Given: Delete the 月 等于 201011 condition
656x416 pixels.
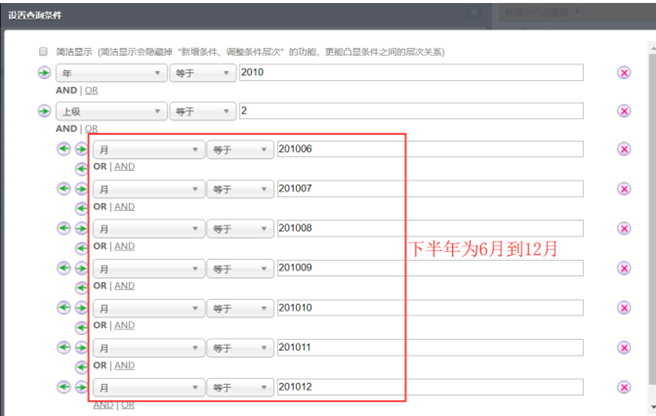Looking at the screenshot, I should click(624, 347).
